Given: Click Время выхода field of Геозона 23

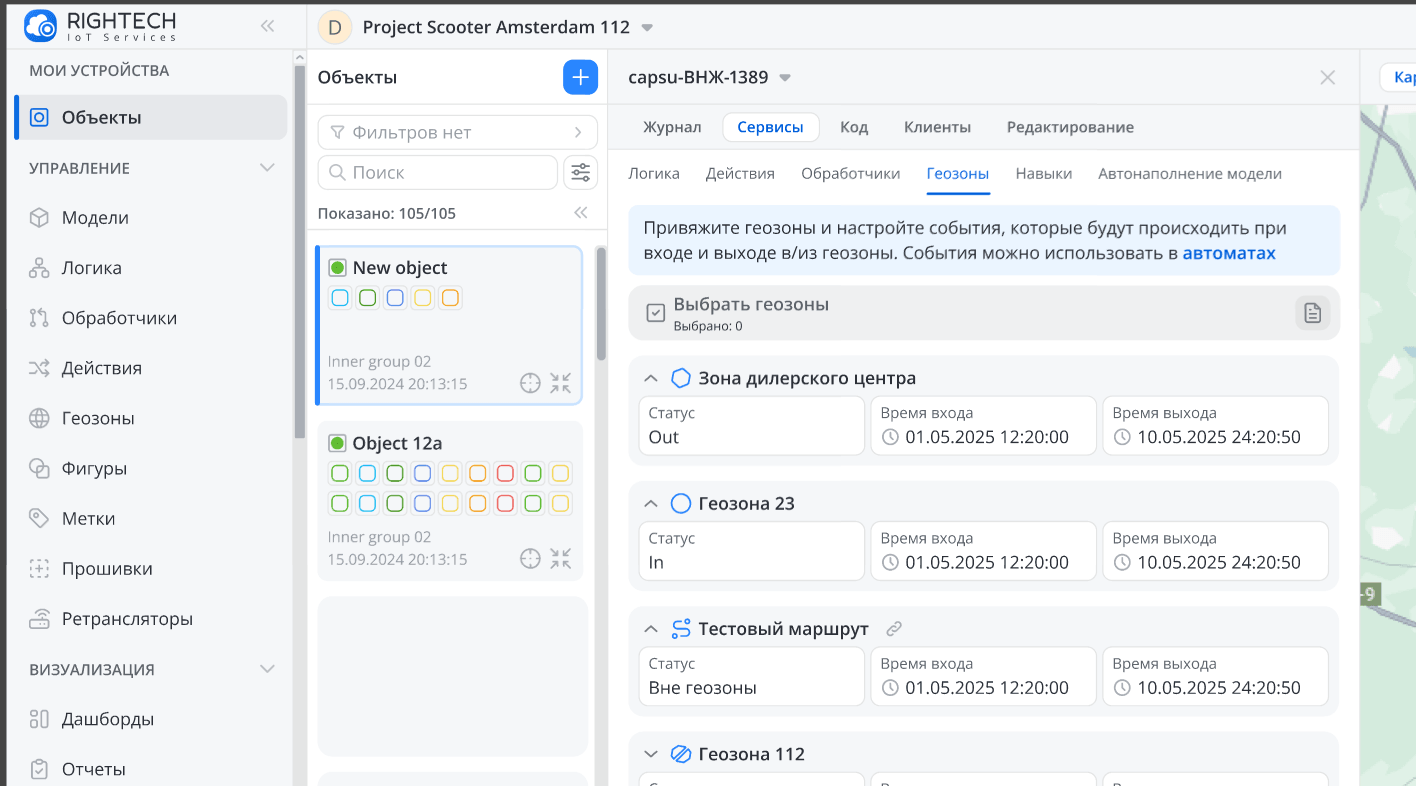Looking at the screenshot, I should pos(1215,550).
